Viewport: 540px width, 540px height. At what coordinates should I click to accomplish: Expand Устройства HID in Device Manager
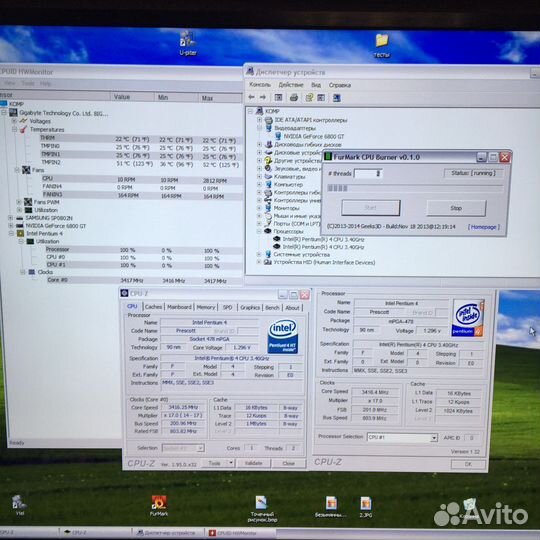pos(259,262)
